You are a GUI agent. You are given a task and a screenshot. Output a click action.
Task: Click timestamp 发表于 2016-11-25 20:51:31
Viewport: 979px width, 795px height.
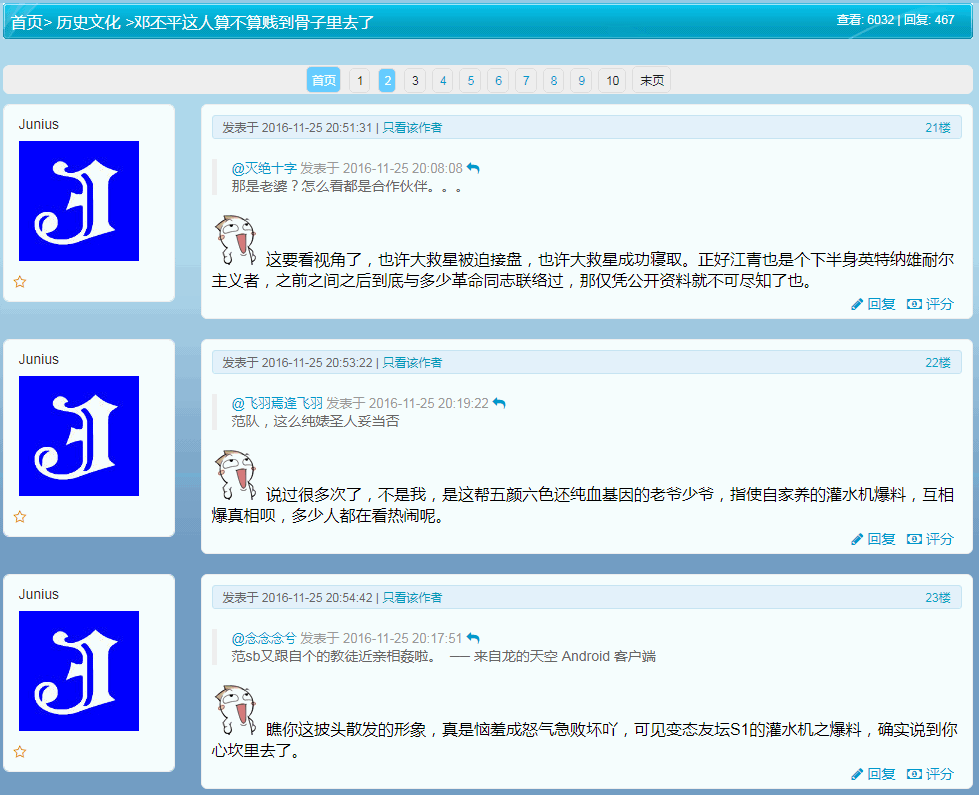297,127
